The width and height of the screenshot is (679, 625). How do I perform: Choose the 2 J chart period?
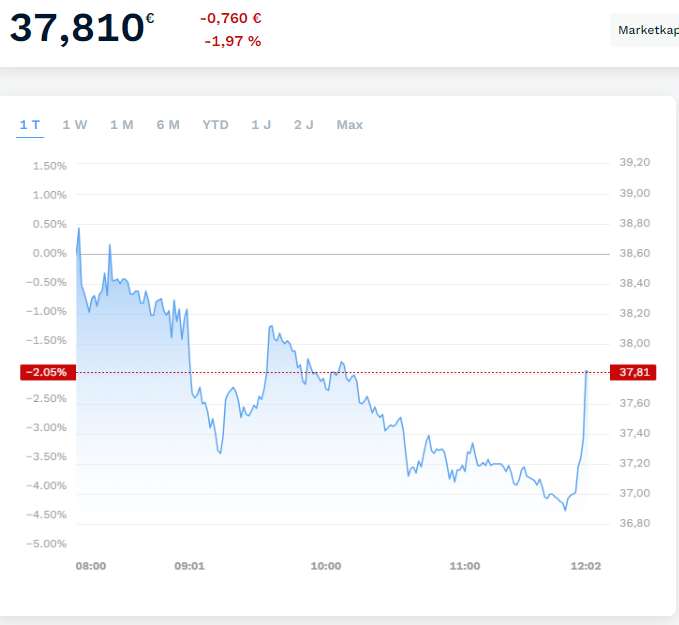(304, 125)
